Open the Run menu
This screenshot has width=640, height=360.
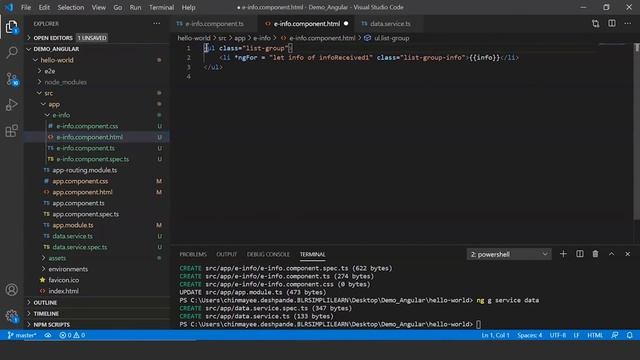[135, 7]
